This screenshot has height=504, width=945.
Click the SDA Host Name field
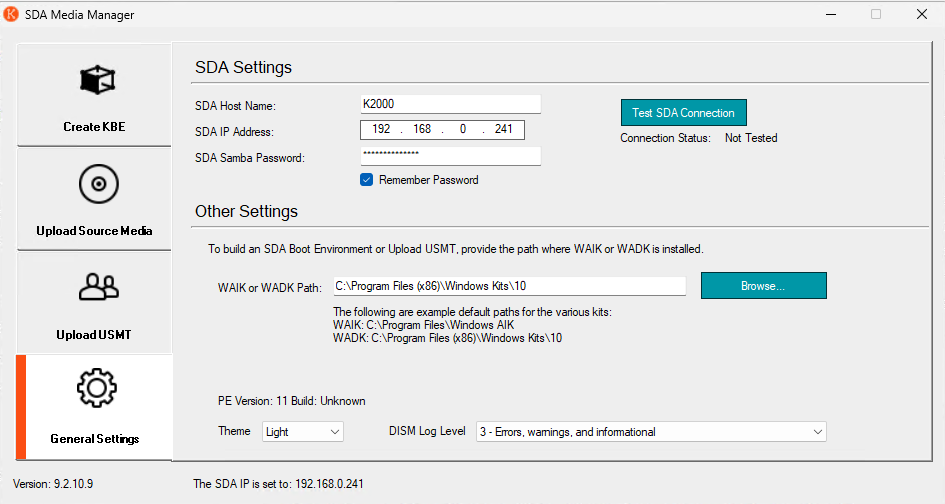[x=450, y=104]
